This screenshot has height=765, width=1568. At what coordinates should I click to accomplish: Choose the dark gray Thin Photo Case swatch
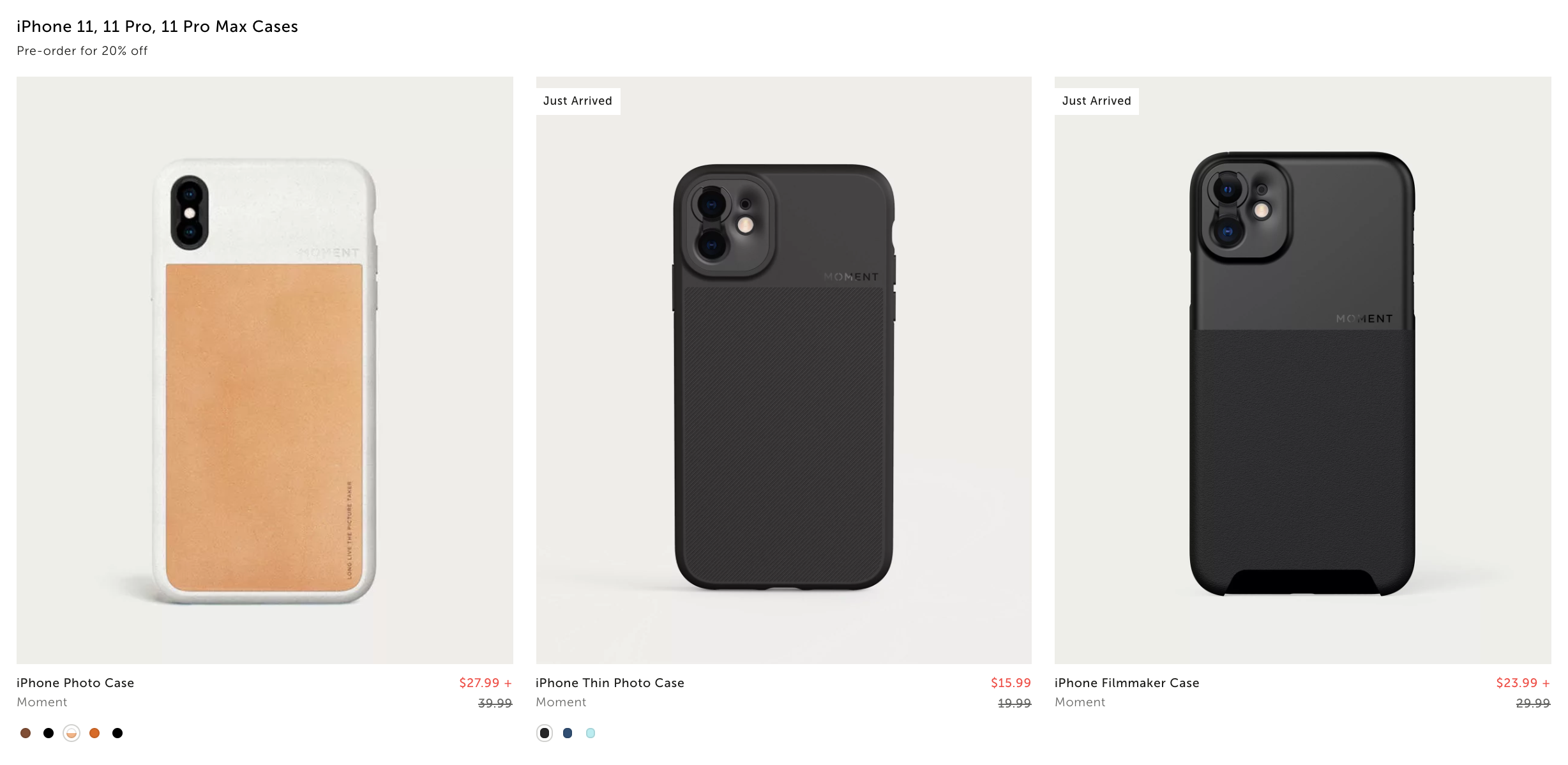[545, 733]
